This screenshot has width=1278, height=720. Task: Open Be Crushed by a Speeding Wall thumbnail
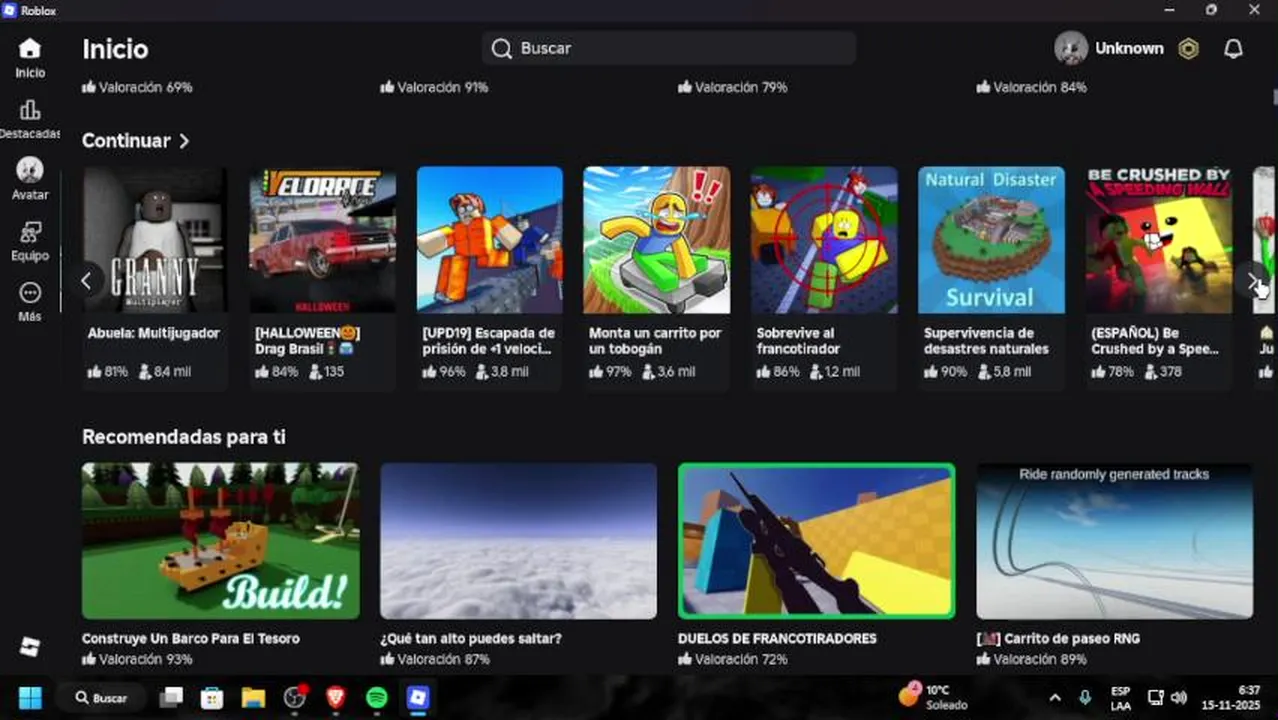coord(1159,240)
